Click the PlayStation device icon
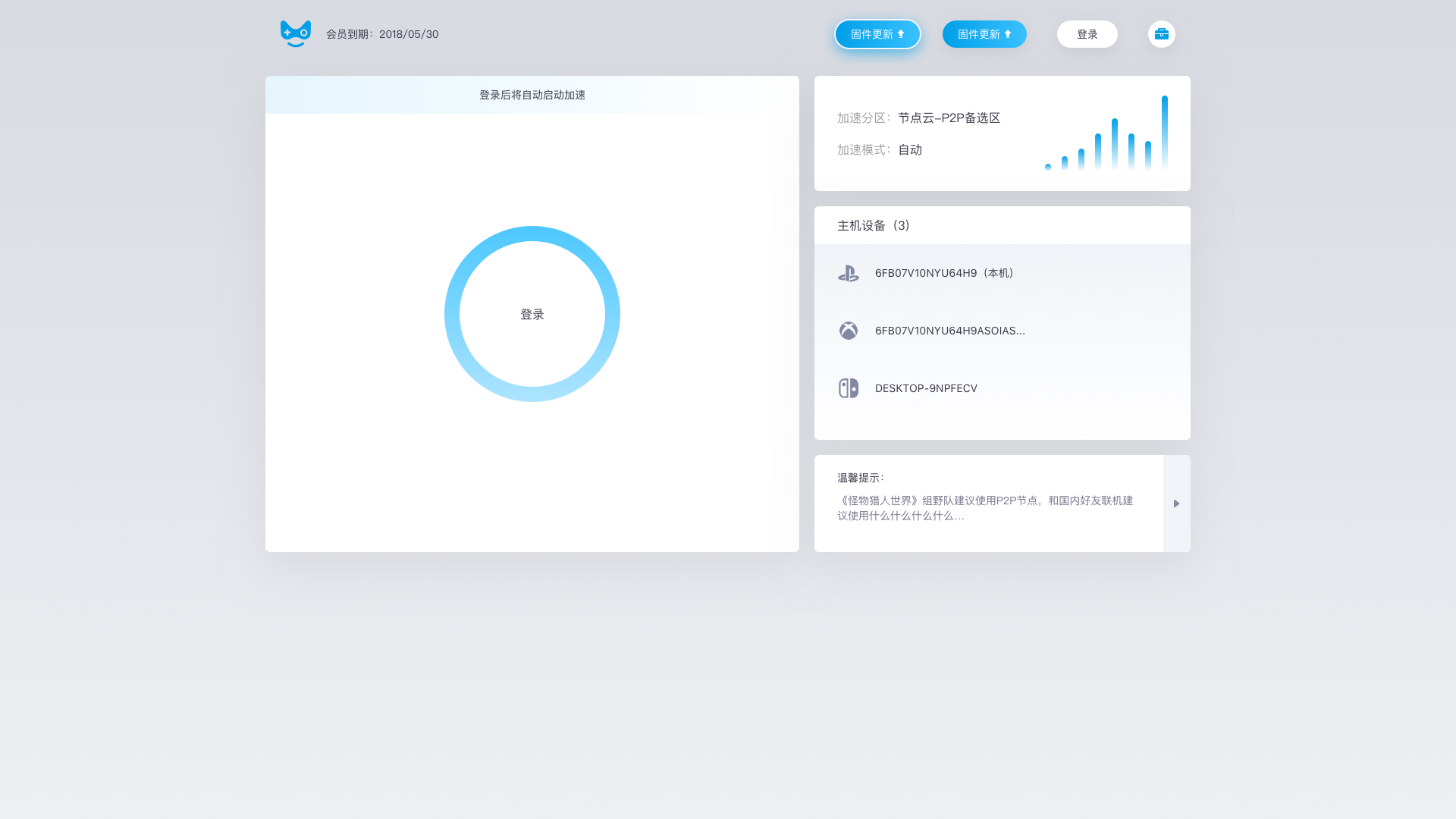Image resolution: width=1456 pixels, height=819 pixels. tap(849, 273)
